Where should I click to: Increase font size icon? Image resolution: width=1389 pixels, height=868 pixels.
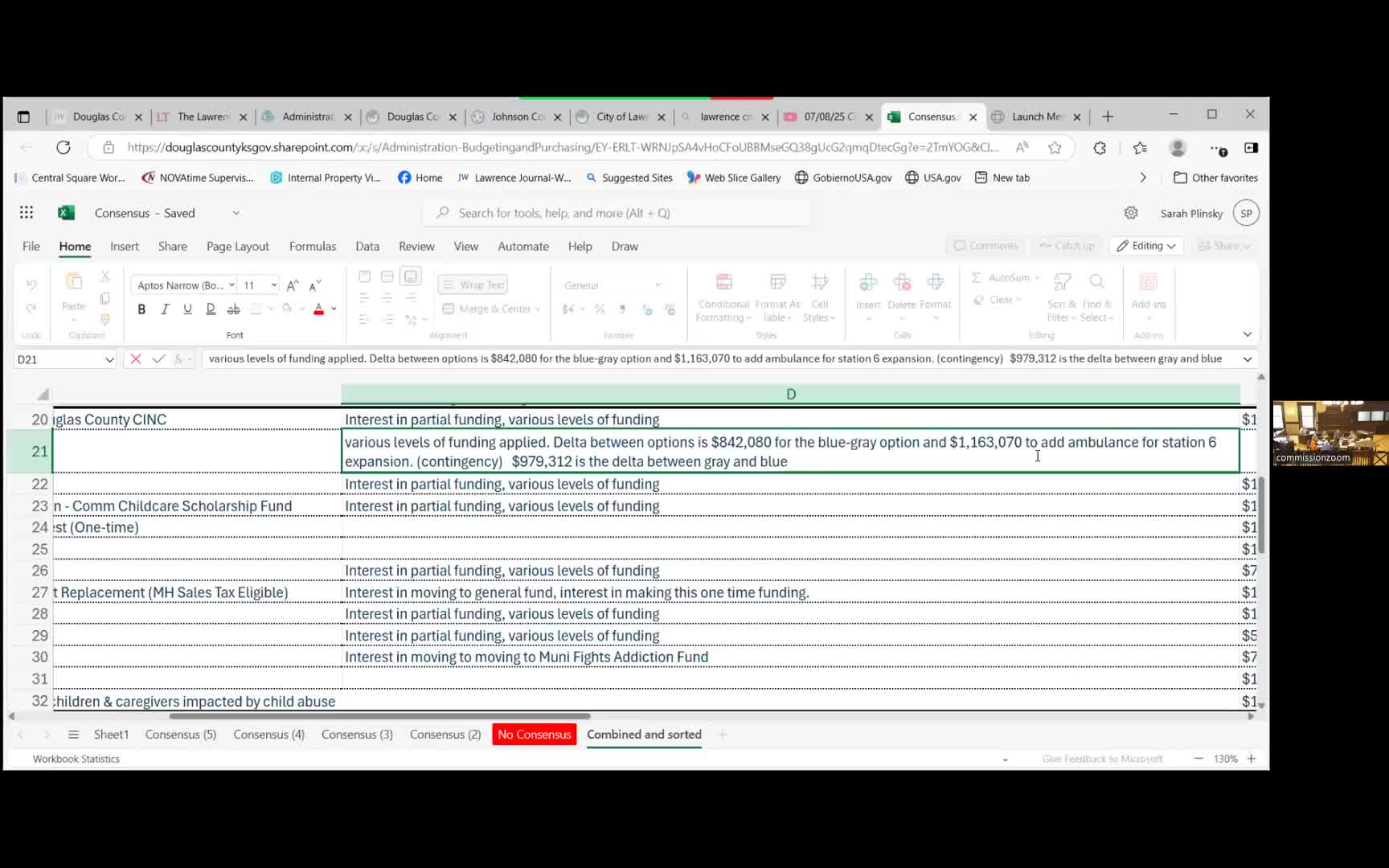click(293, 285)
